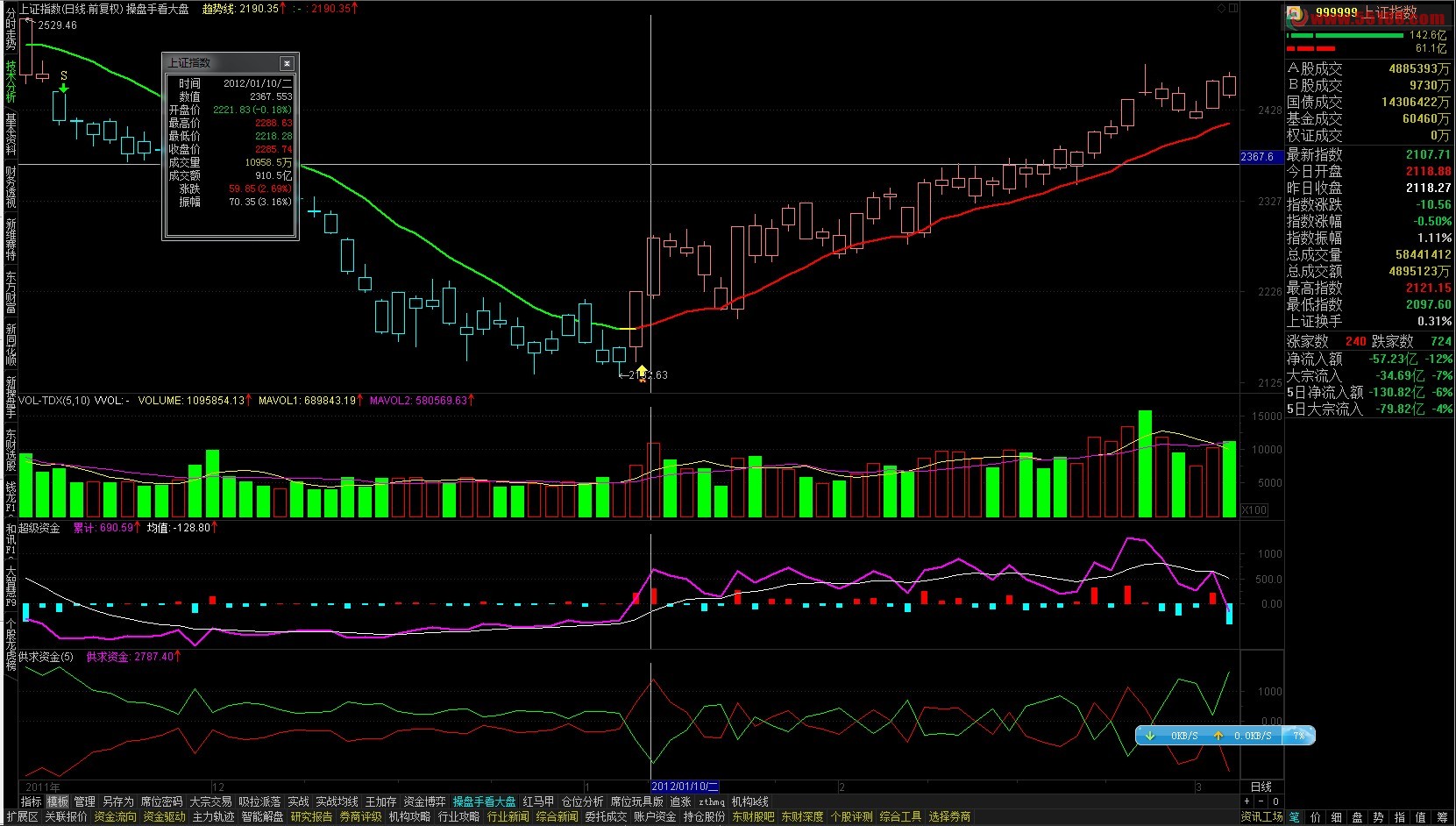Viewport: 1456px width, 826px height.
Task: Click the 日线 period selector
Action: 1261,787
